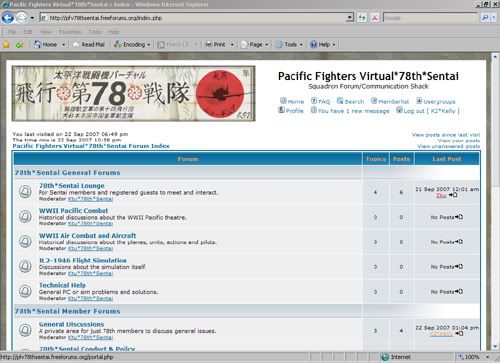This screenshot has height=363, width=500.
Task: Click 'View your posts' link
Action: [459, 141]
